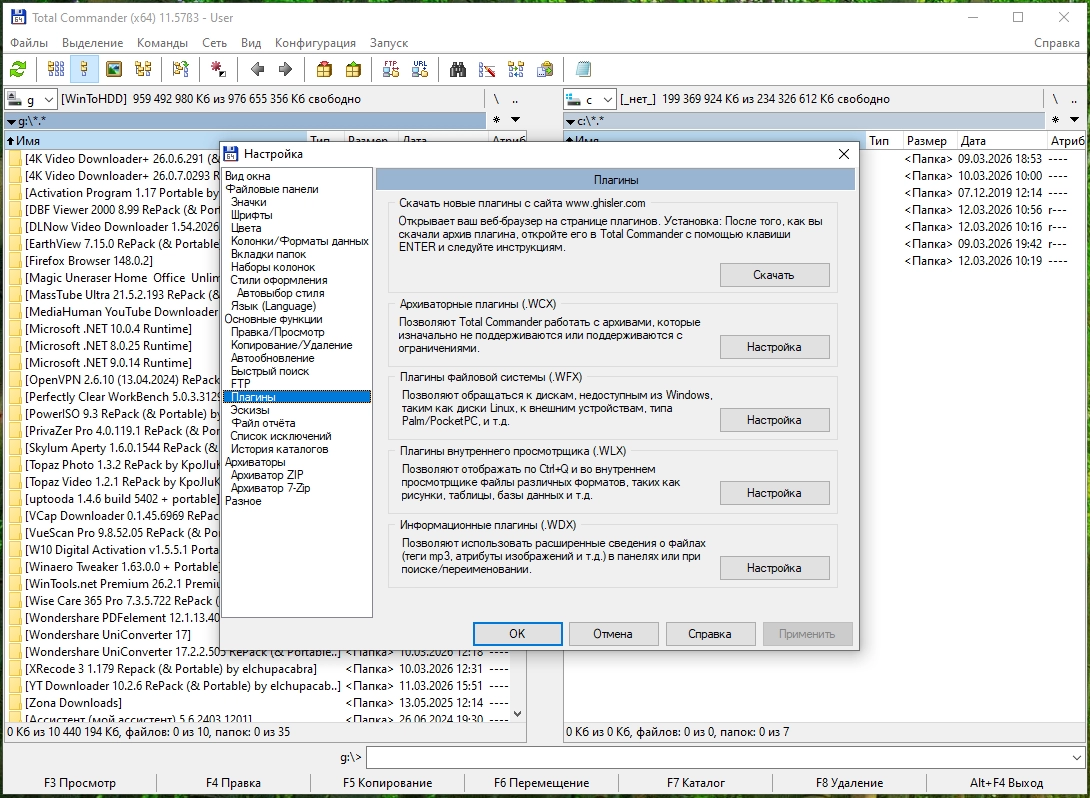The image size is (1090, 798).
Task: Click the FTP connect toolbar icon
Action: point(391,69)
